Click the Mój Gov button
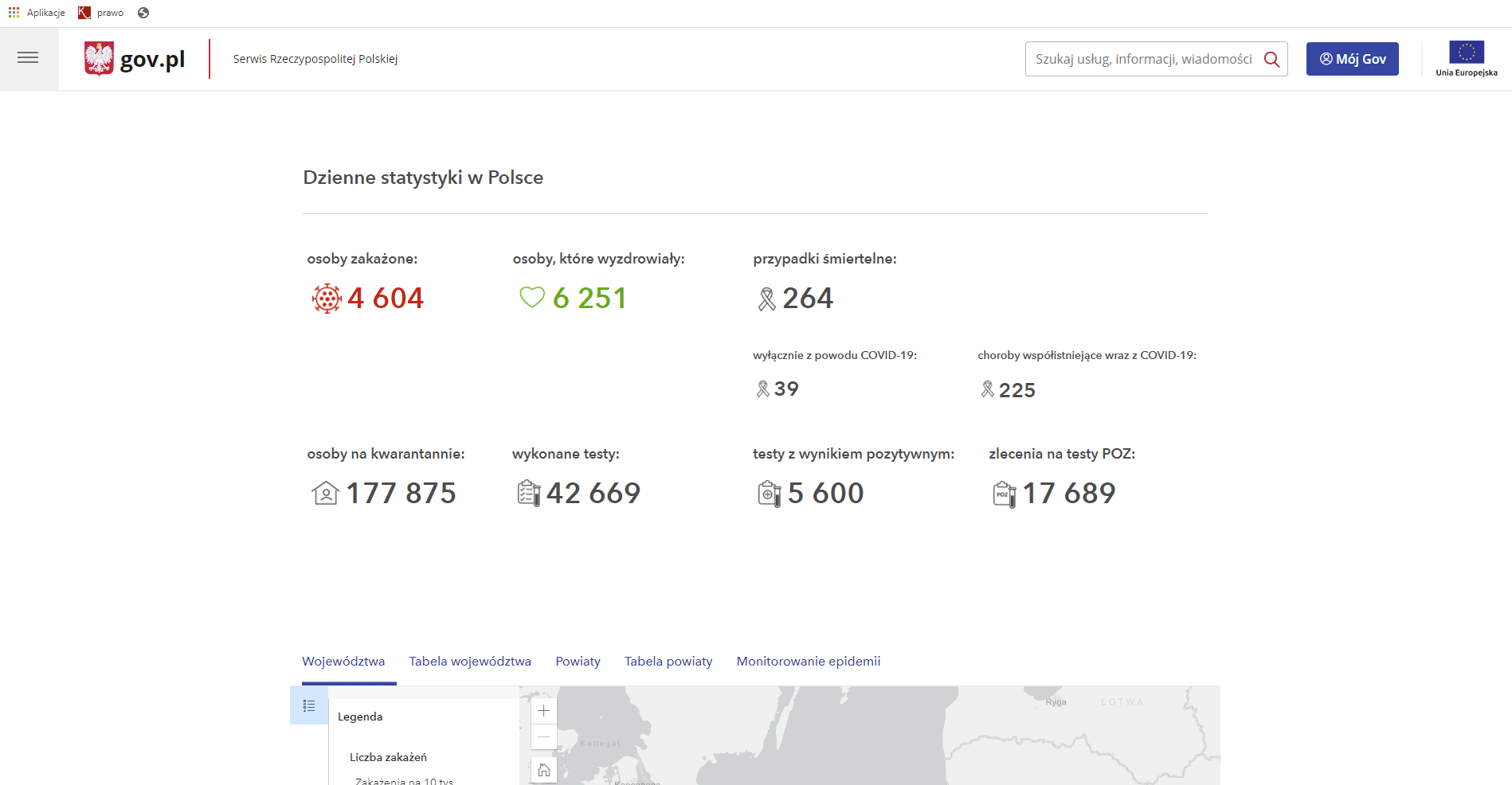 pyautogui.click(x=1352, y=59)
